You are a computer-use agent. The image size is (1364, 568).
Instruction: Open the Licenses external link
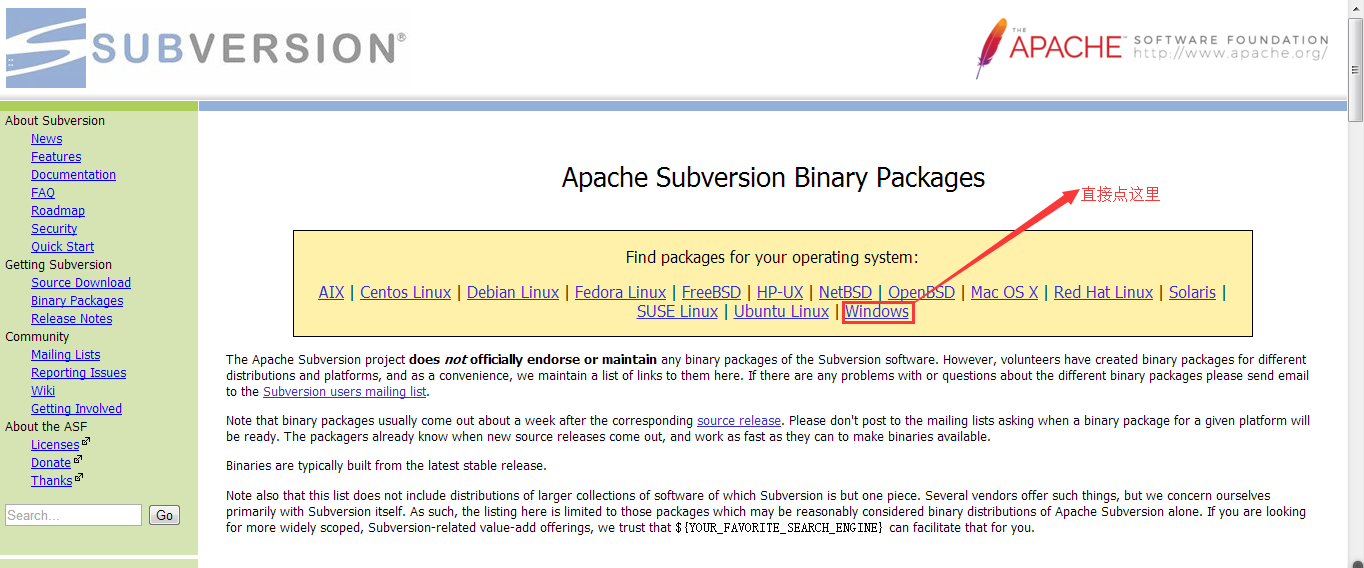pos(55,445)
